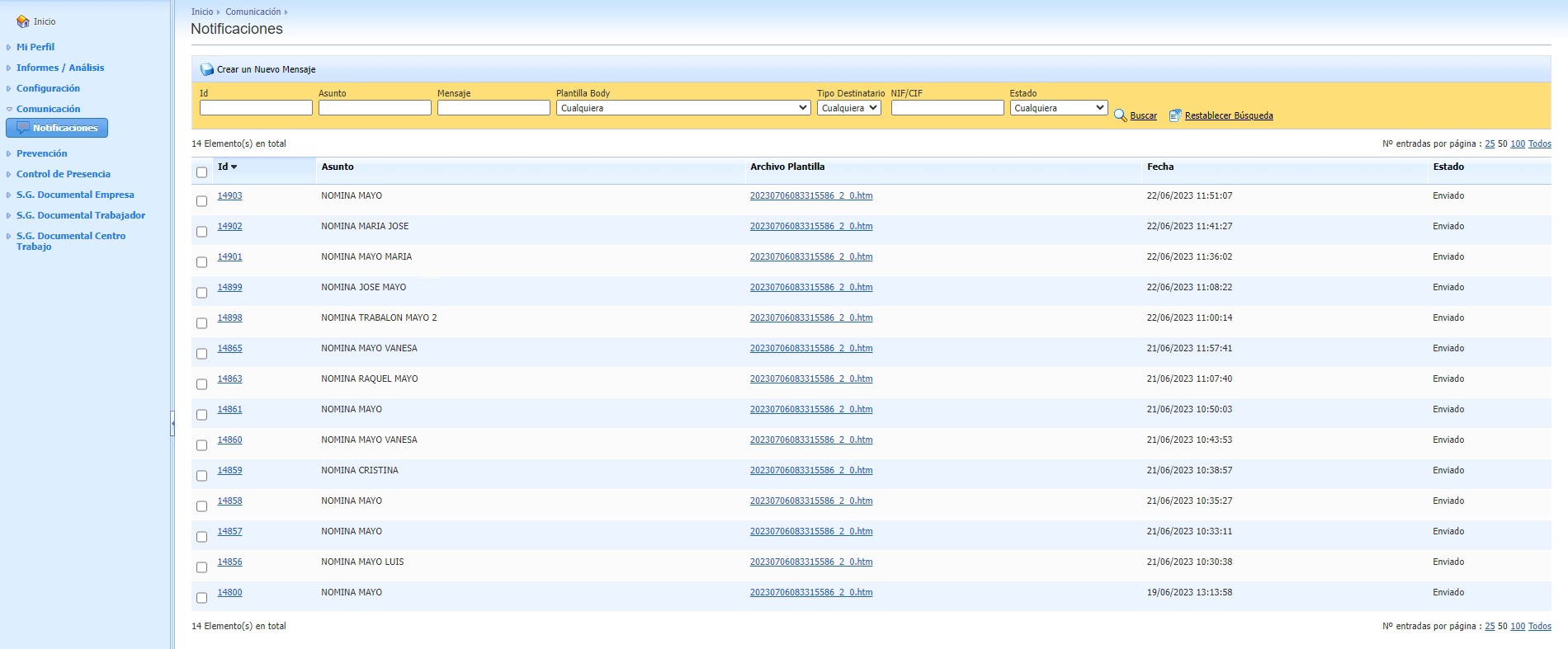The height and width of the screenshot is (649, 1568).
Task: Click the 'NOMINA RAQUEL MAYO' subject cell
Action: tap(370, 379)
